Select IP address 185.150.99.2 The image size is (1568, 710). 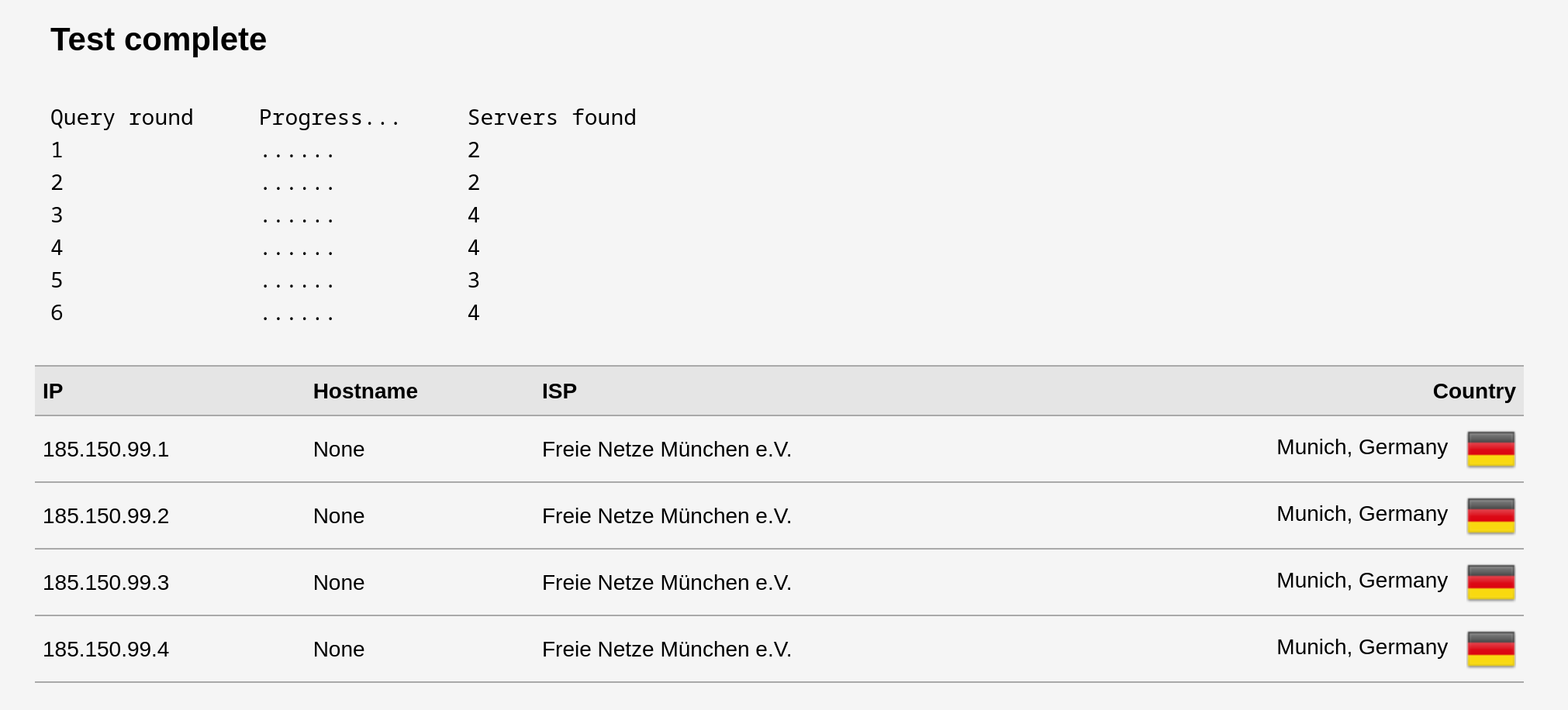[105, 516]
